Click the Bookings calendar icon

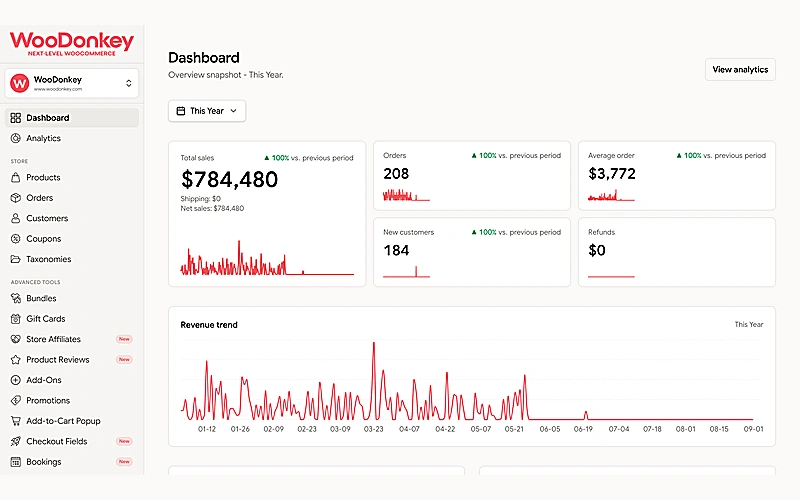(16, 462)
